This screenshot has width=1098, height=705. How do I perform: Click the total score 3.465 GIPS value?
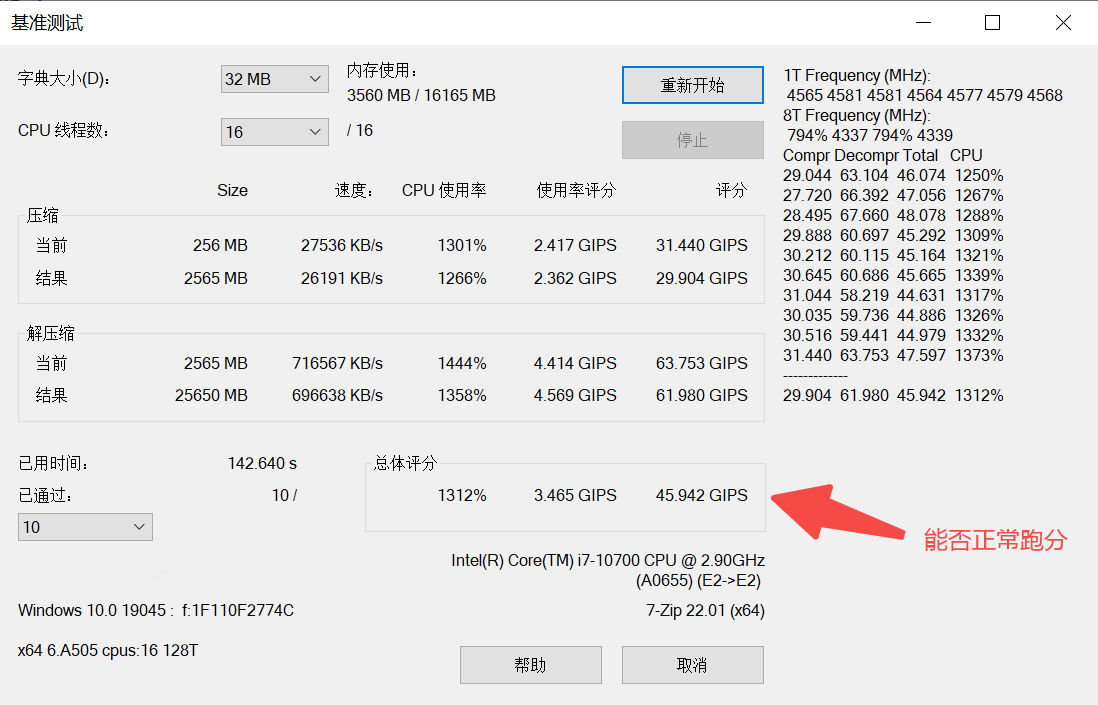(x=575, y=496)
